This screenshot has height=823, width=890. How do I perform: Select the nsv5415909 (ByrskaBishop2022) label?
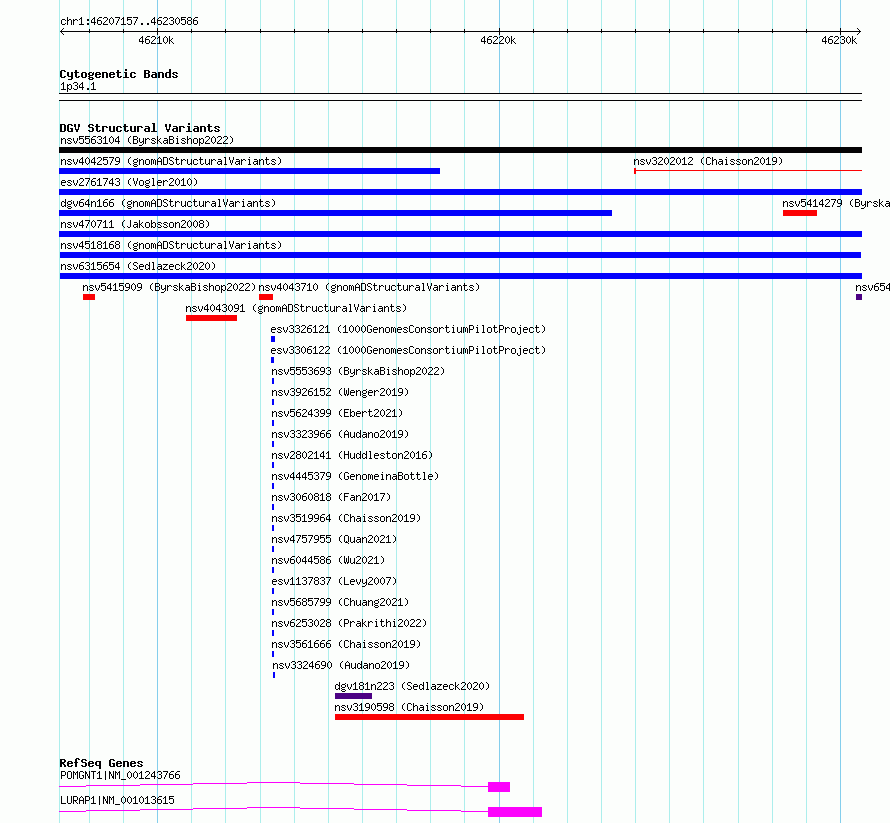(169, 287)
